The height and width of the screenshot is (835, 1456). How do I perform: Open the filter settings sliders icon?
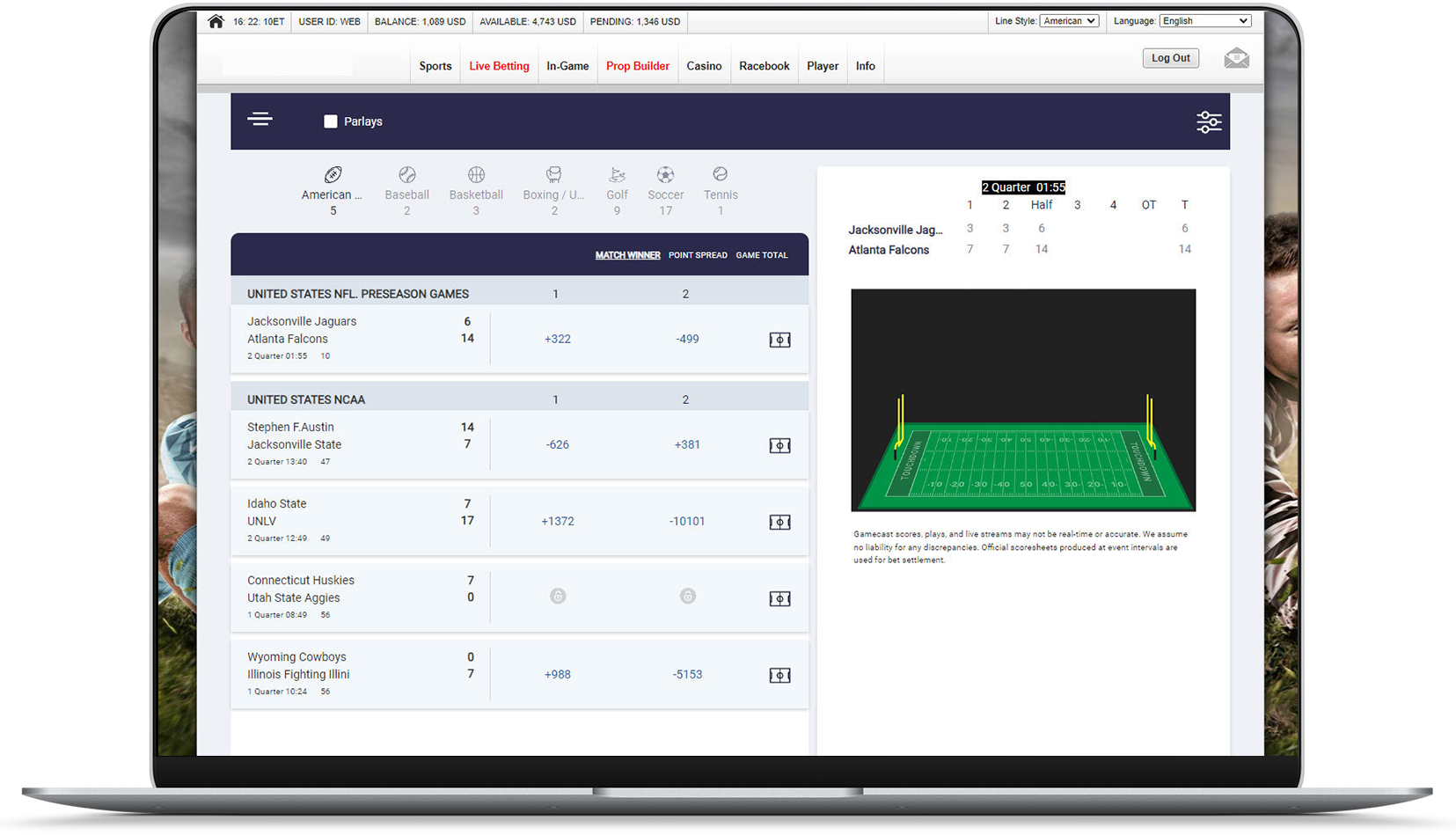[1209, 122]
